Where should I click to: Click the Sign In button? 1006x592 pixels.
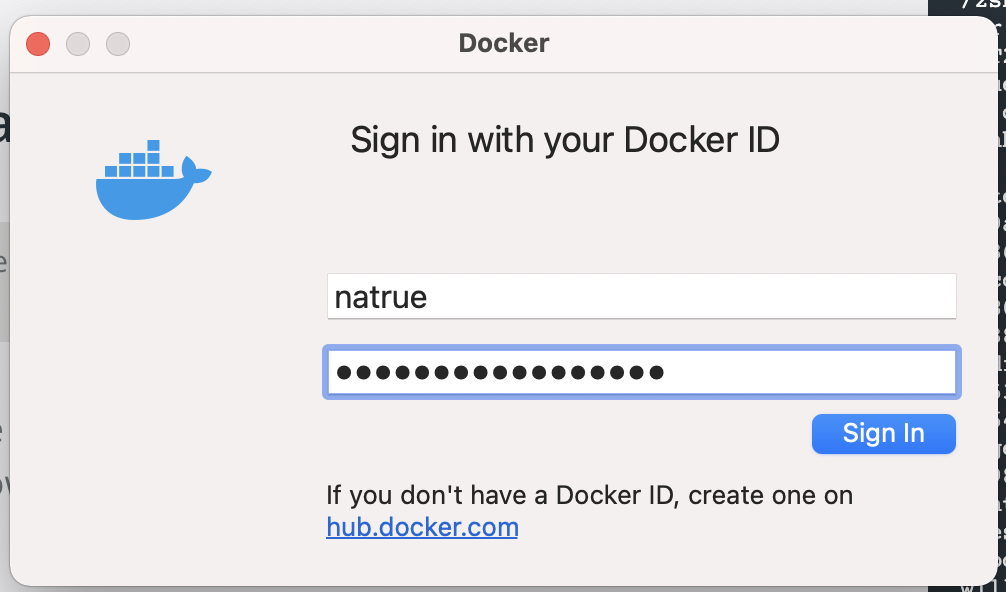(883, 434)
